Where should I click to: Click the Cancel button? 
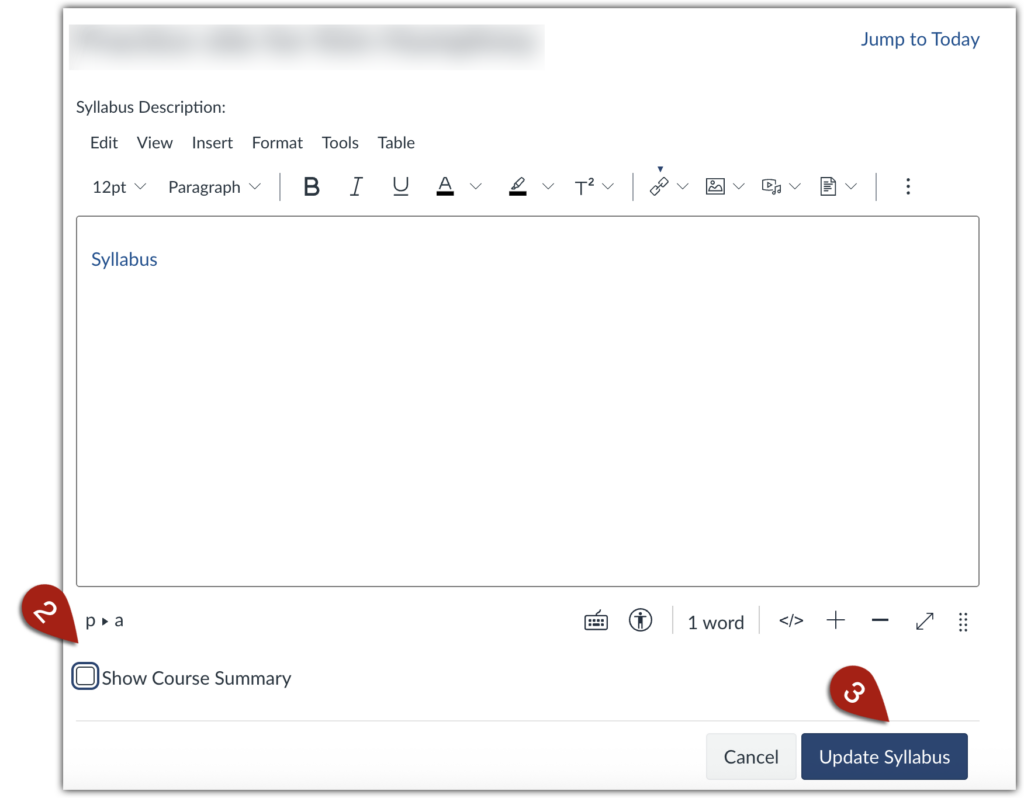coord(751,756)
